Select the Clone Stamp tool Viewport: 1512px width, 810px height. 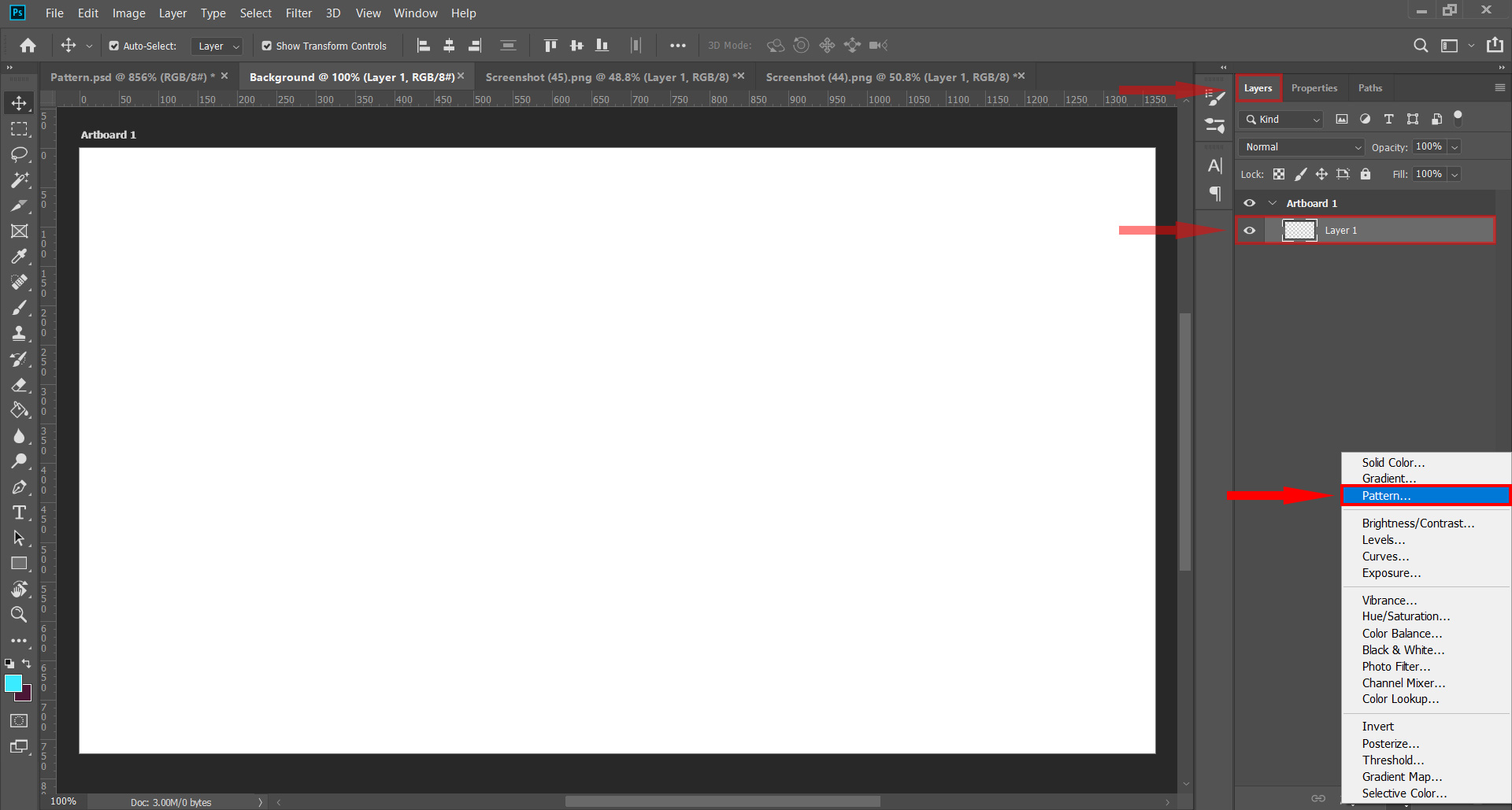[19, 333]
